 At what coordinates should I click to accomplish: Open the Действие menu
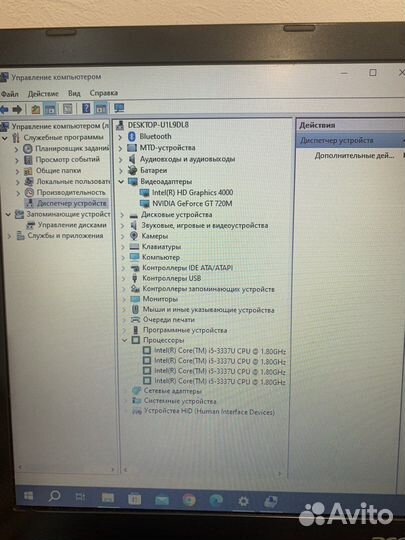pos(43,93)
